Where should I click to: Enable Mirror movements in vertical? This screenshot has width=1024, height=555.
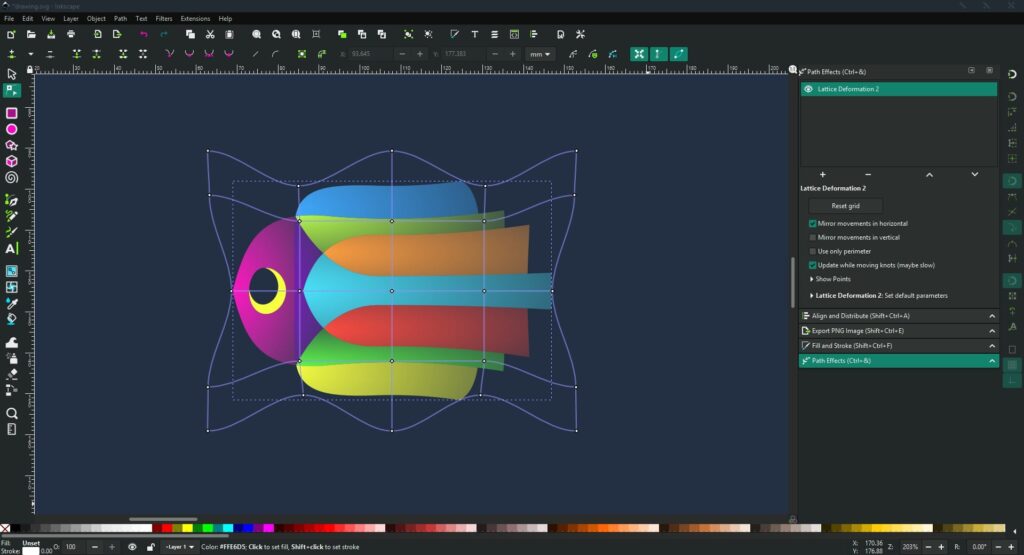pyautogui.click(x=812, y=238)
